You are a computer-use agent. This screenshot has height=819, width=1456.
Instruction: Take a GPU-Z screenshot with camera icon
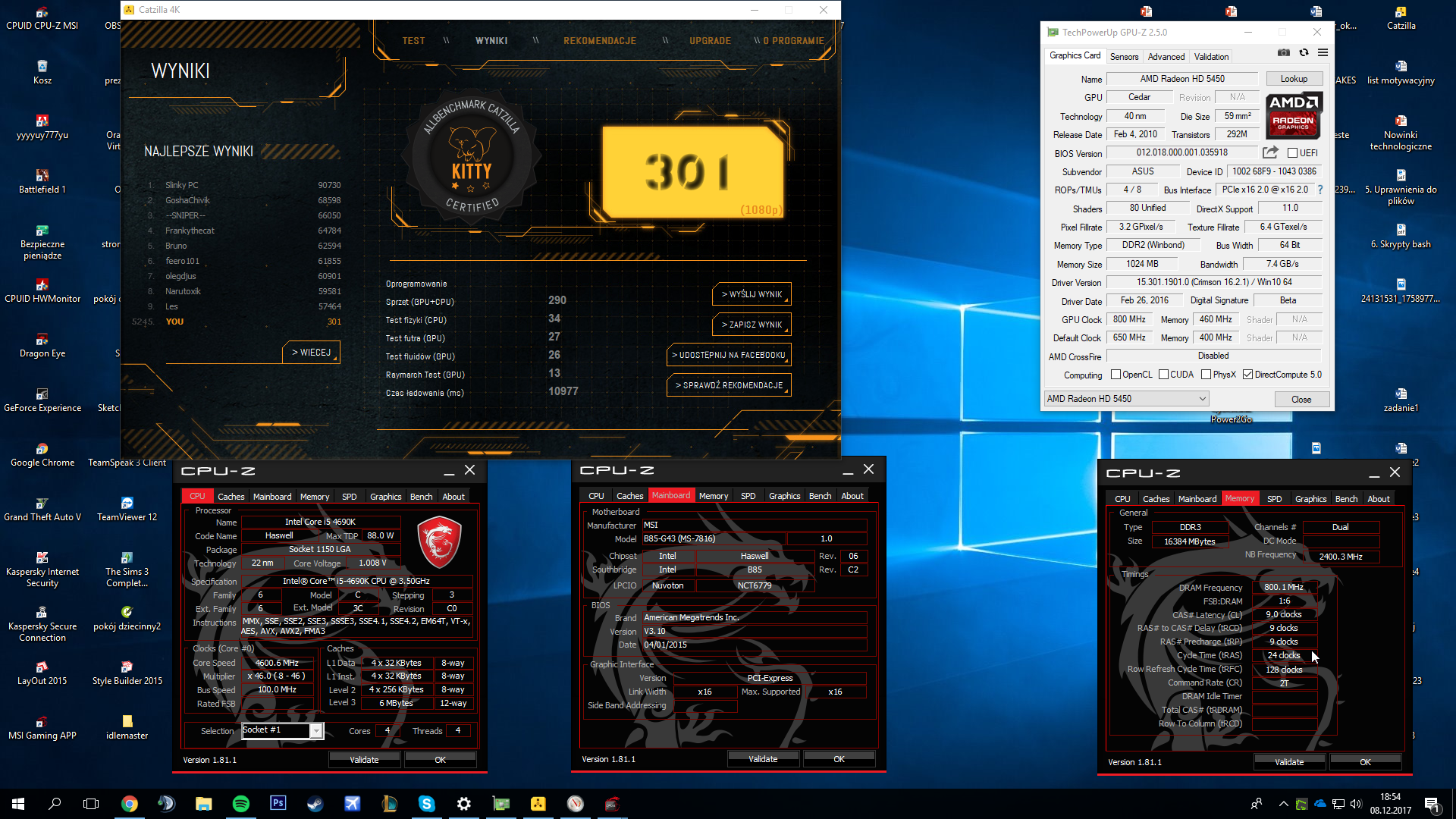tap(1283, 53)
